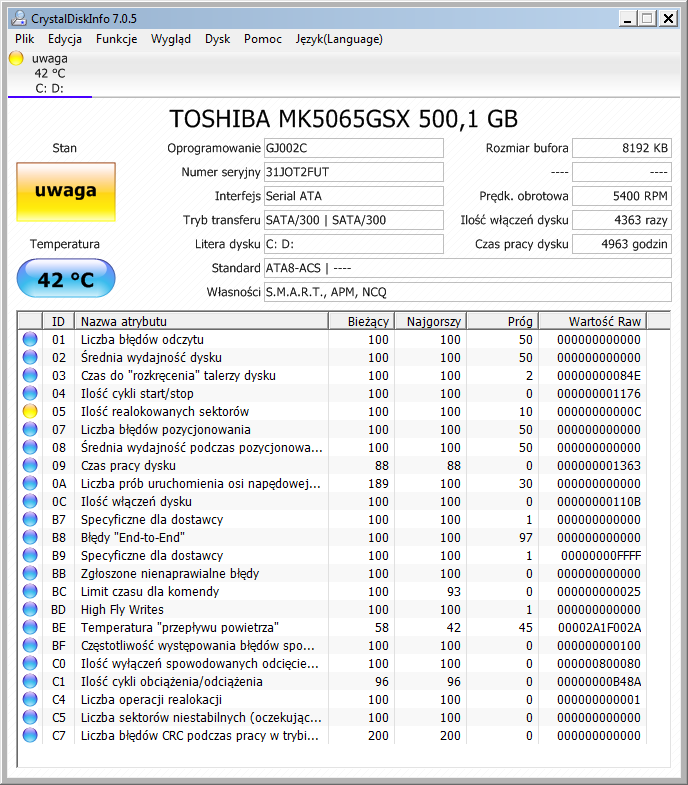Click the serial number field 31JOT2FUT
Viewport: 688px width, 785px height.
click(354, 172)
